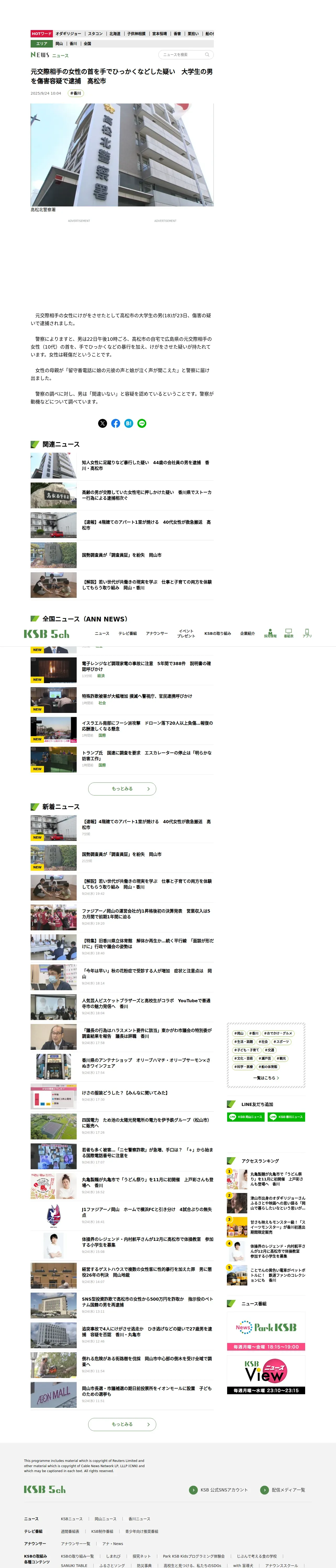This screenshot has height=1568, width=336.
Task: Select the #船の体育館 tag
Action: point(268,1067)
